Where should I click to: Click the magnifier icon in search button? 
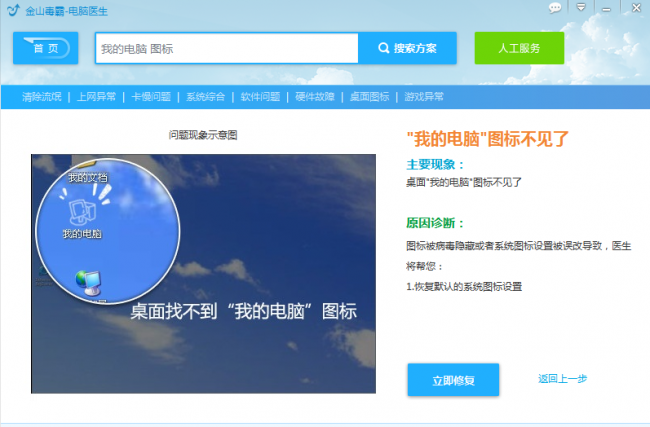[383, 48]
